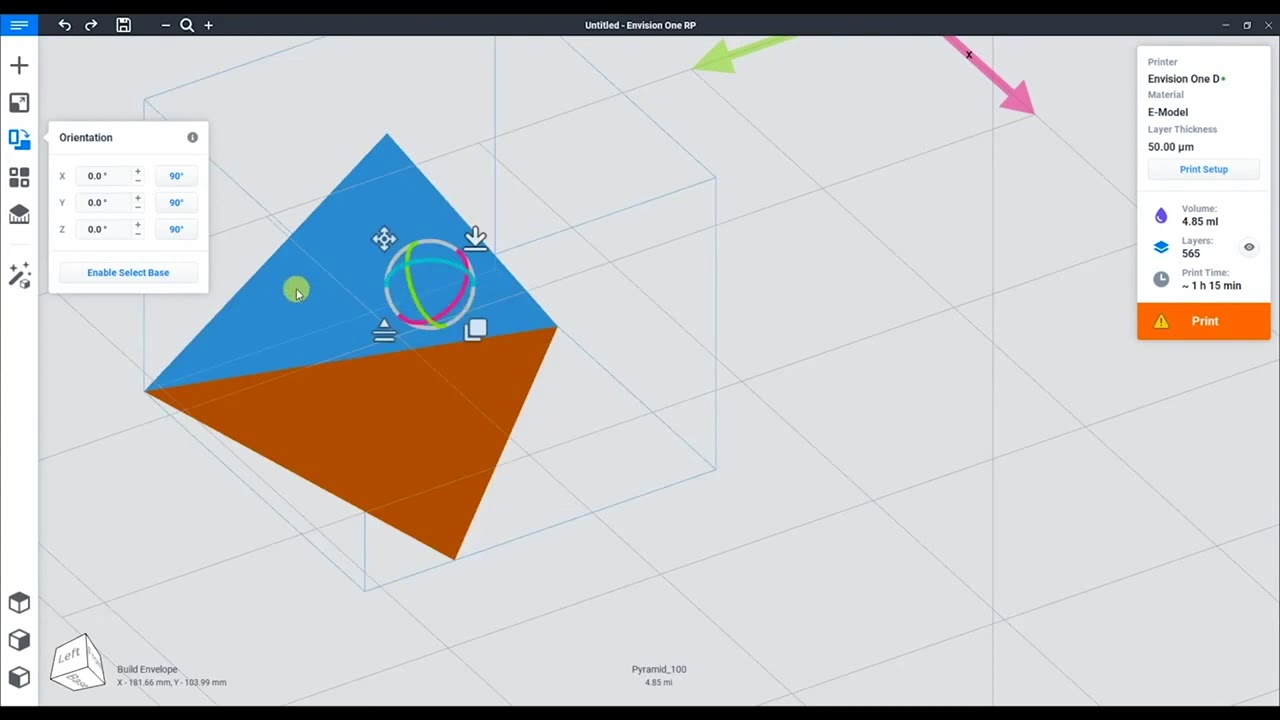
Task: Maximize the Envision One RP window
Action: coord(1247,25)
